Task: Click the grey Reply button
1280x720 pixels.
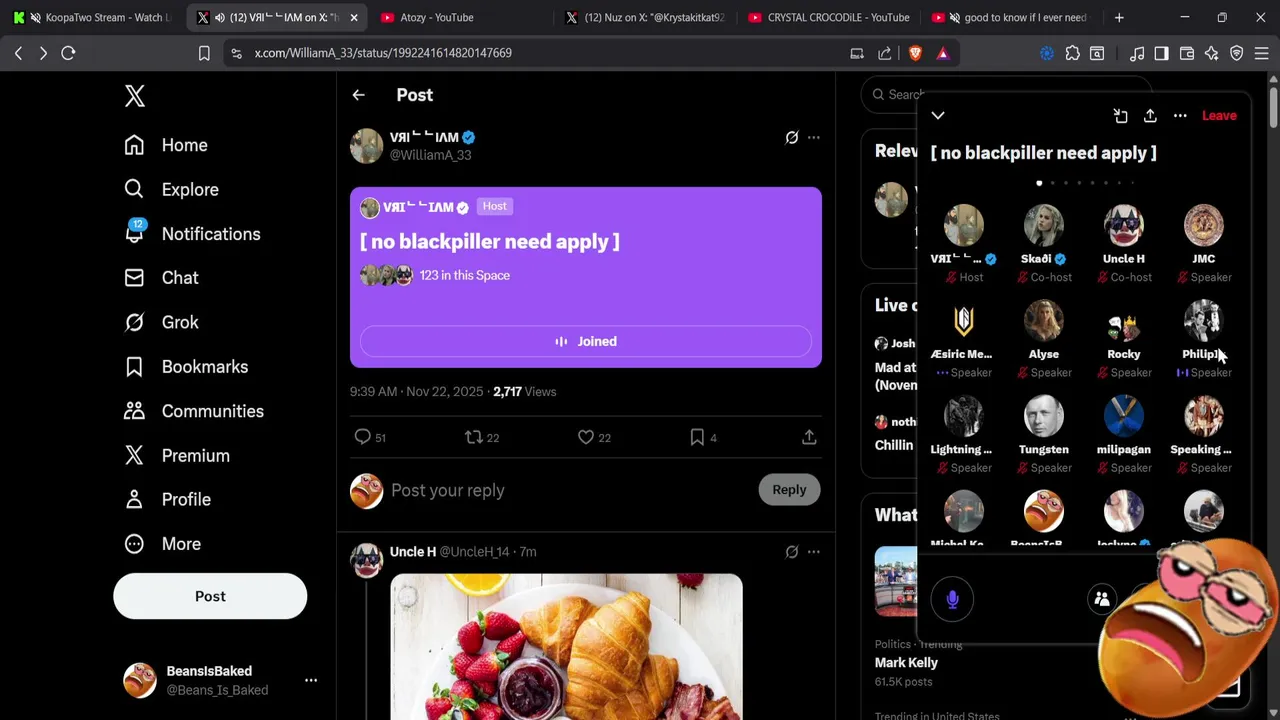Action: (789, 490)
